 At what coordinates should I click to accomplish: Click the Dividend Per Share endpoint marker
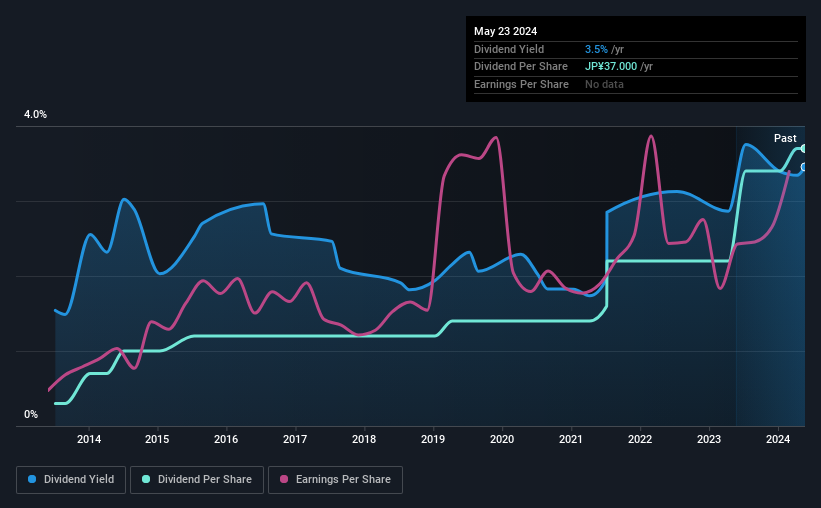point(803,149)
